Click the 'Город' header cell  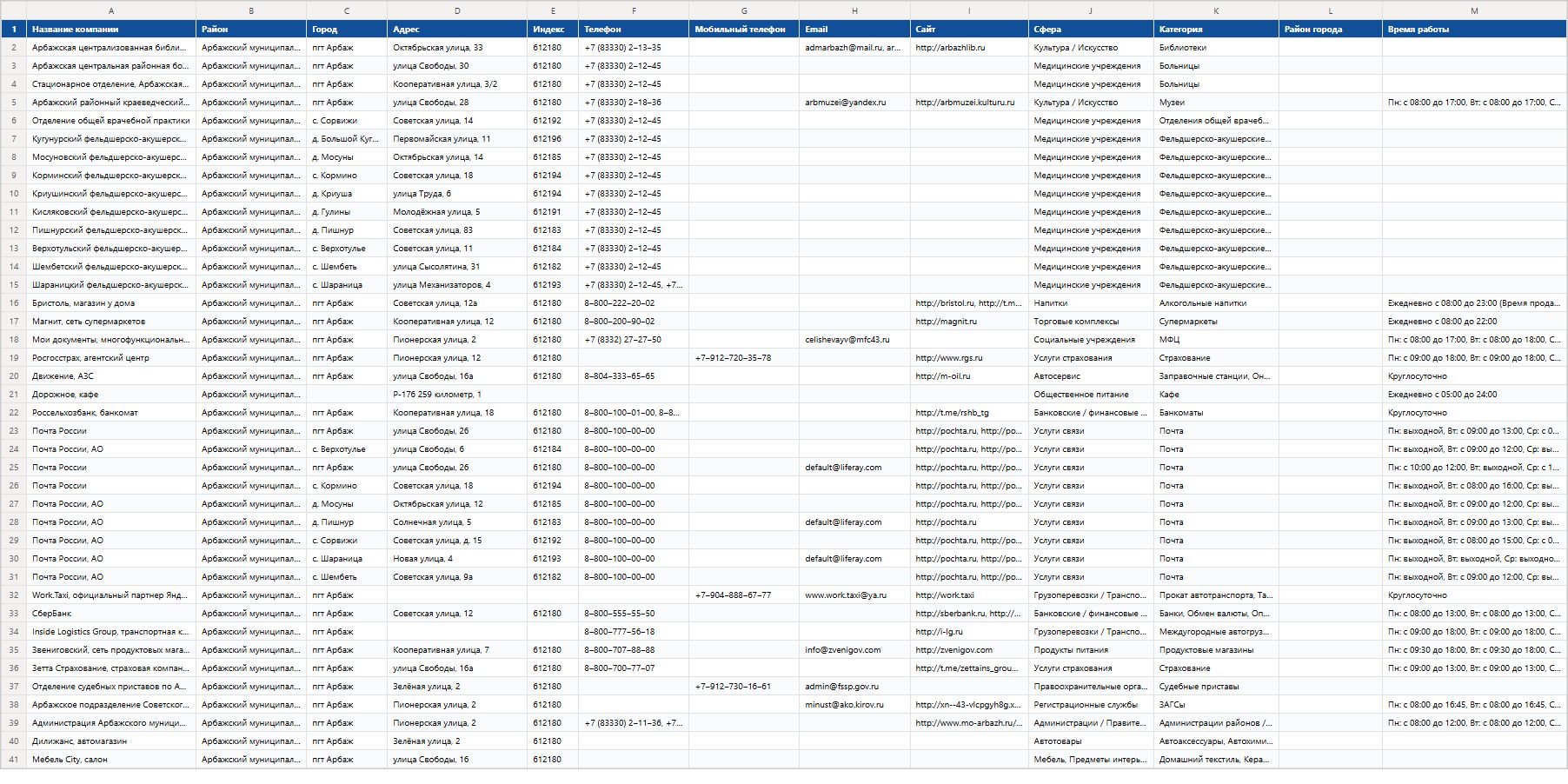pos(347,30)
